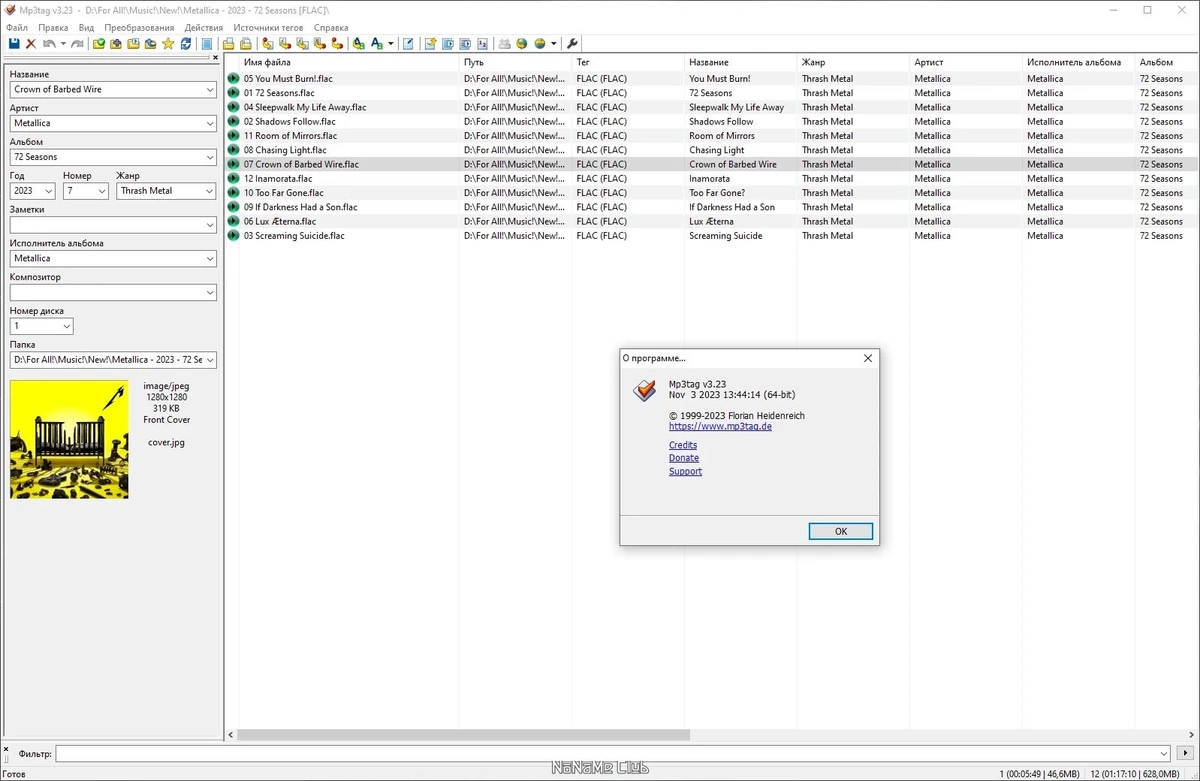The width and height of the screenshot is (1200, 781).
Task: Open the Правка menu
Action: click(x=53, y=28)
